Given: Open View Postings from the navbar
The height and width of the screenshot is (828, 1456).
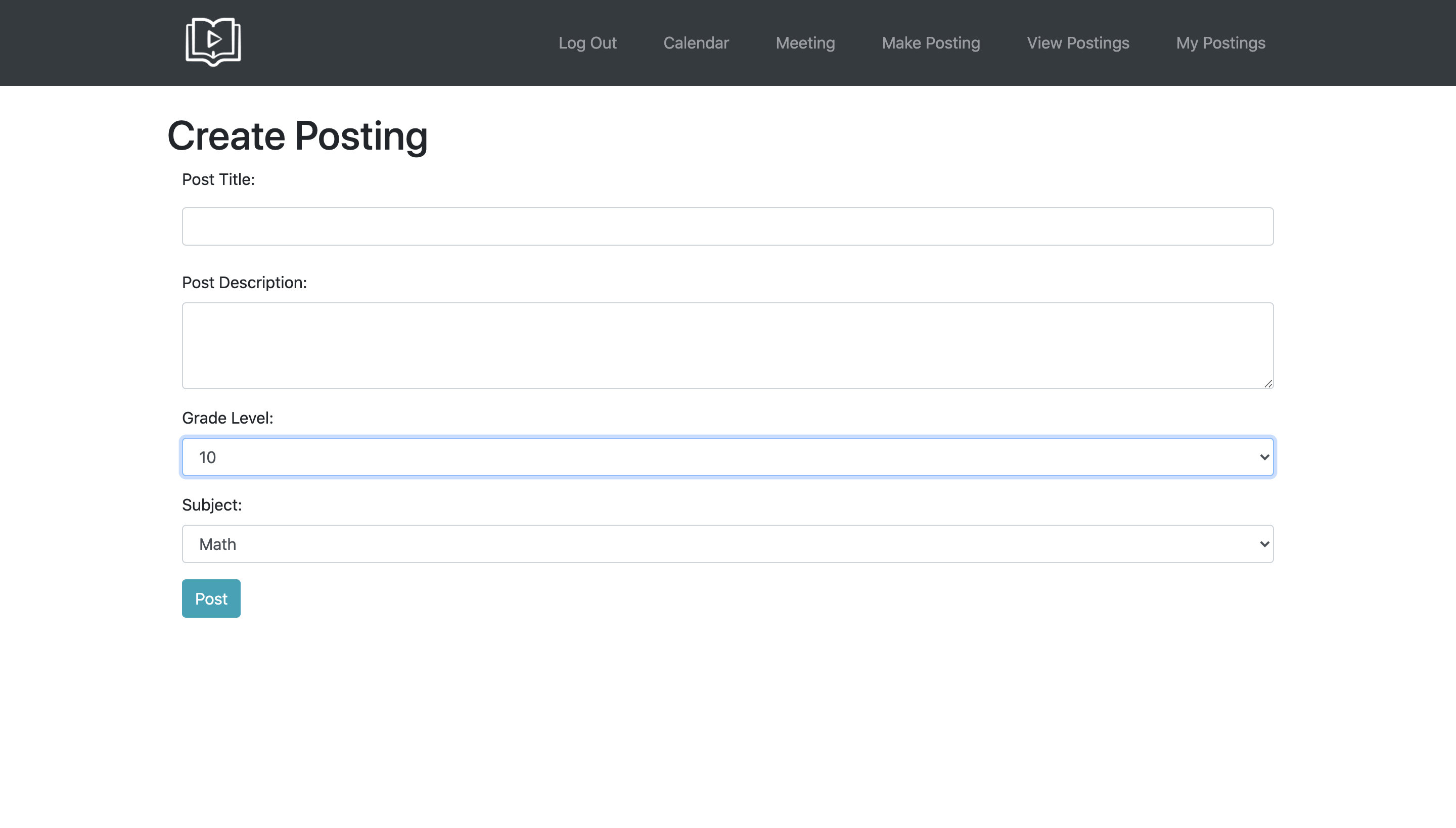Looking at the screenshot, I should (1078, 42).
